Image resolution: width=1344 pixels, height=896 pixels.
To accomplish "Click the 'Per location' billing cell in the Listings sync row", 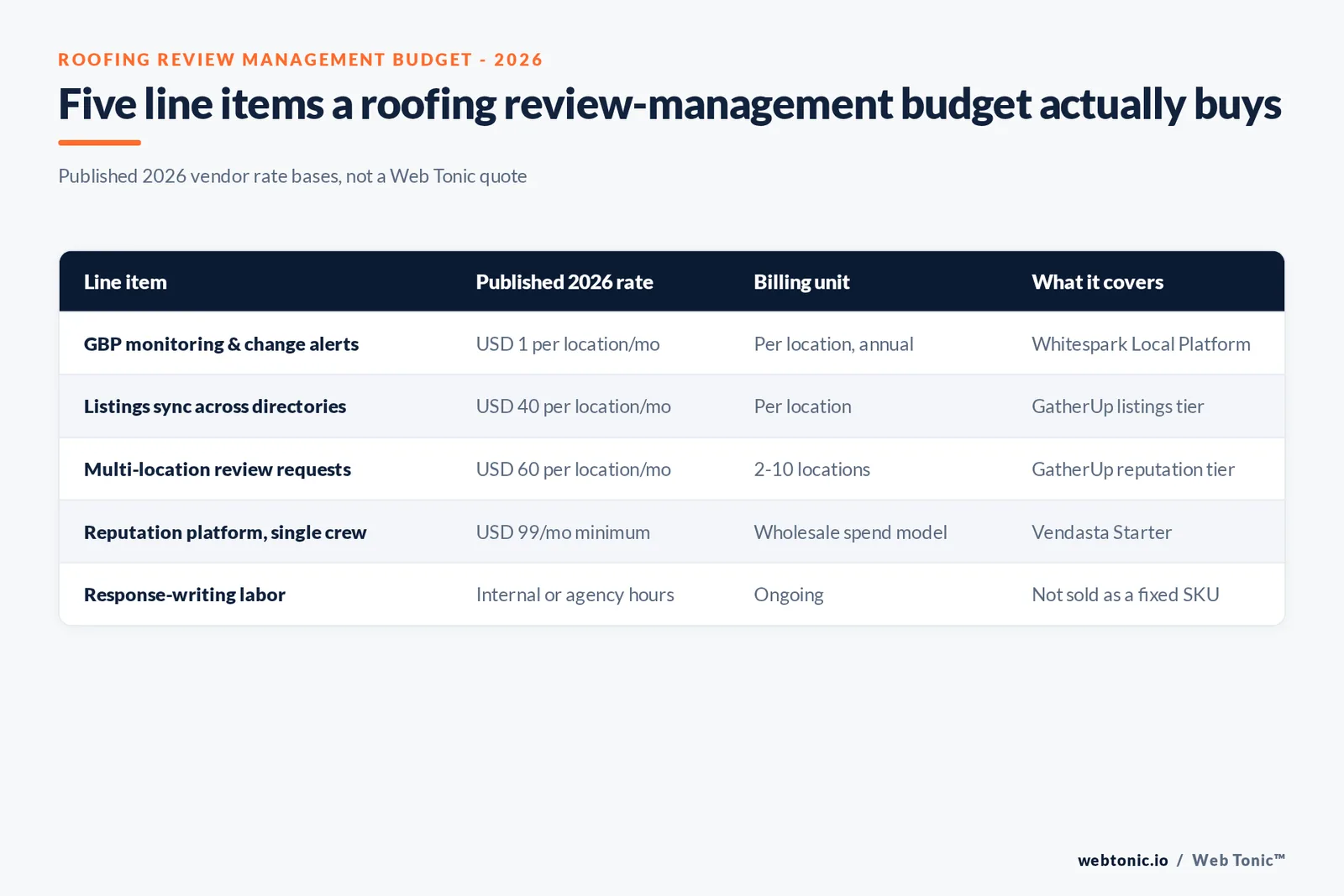I will click(x=802, y=406).
